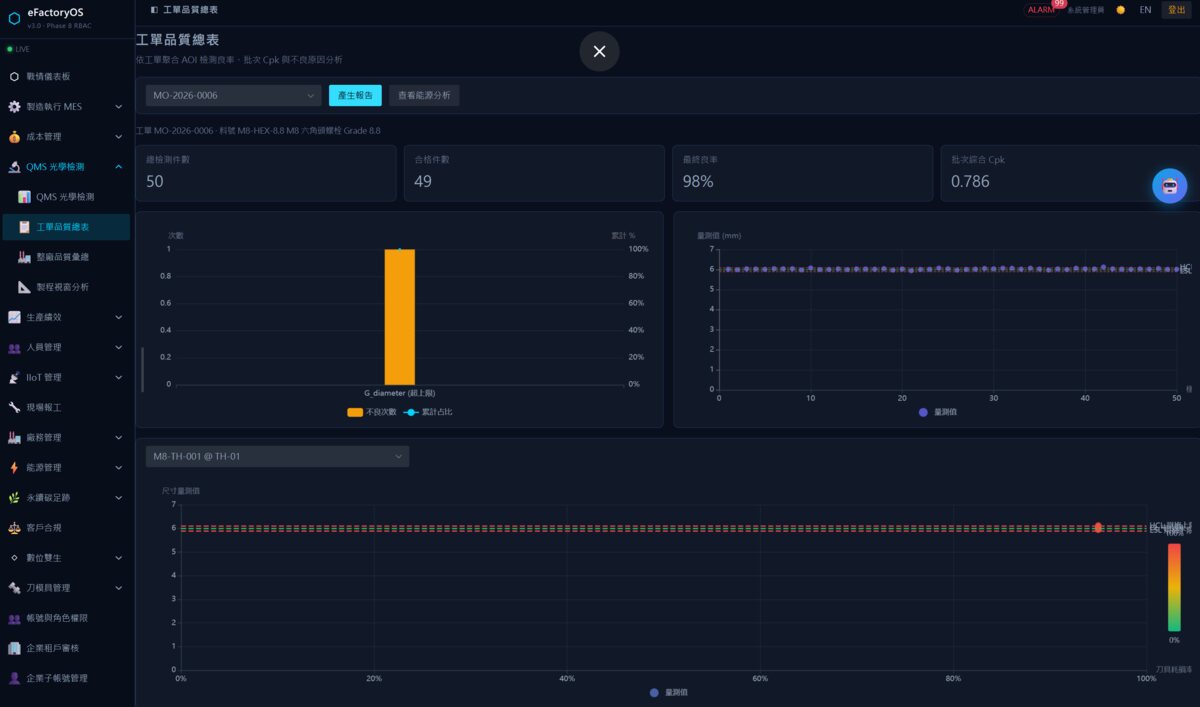
Task: Click the 查看能源分析 button
Action: pyautogui.click(x=424, y=96)
